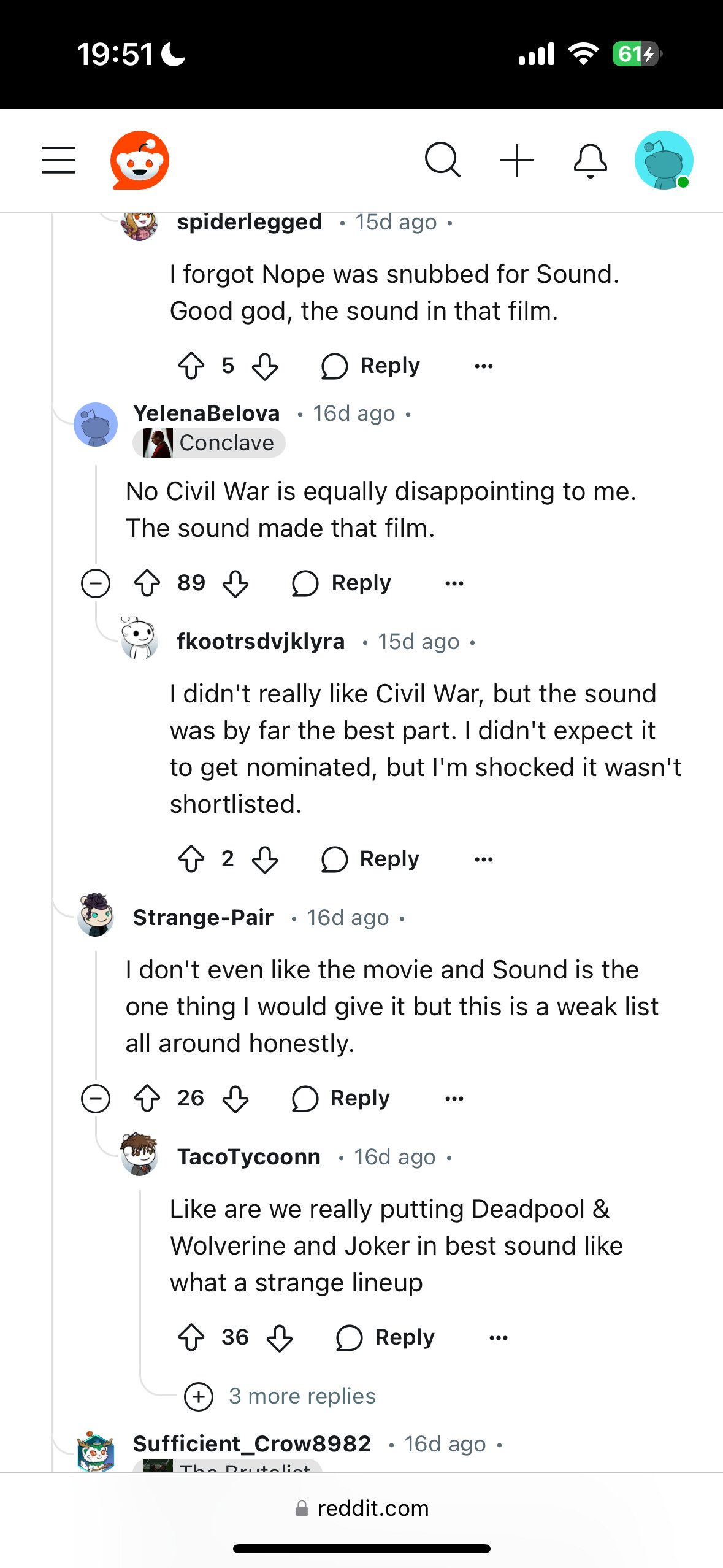This screenshot has width=723, height=1568.
Task: Open the search magnifier icon
Action: 442,160
